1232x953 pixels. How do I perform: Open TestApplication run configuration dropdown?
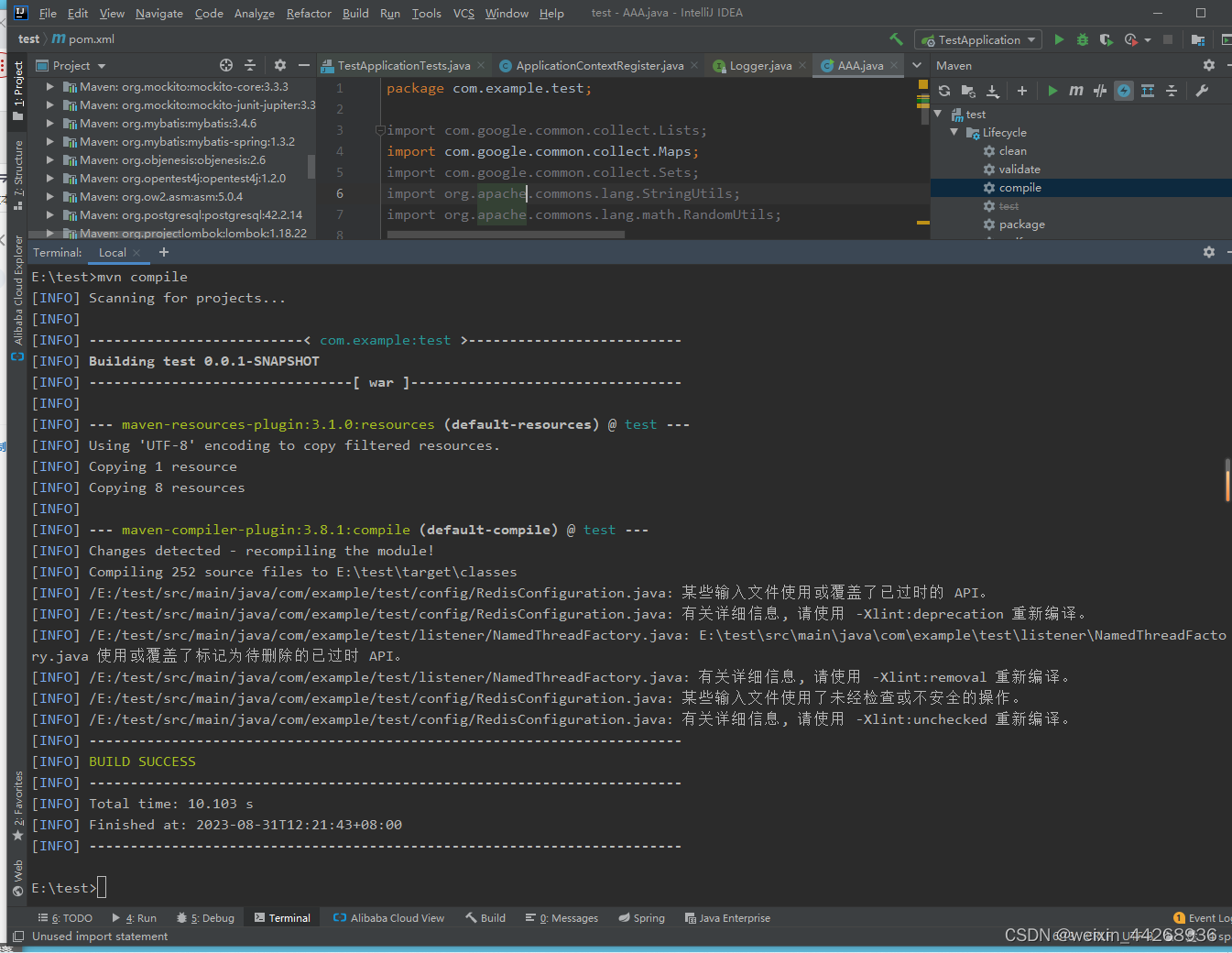[978, 39]
